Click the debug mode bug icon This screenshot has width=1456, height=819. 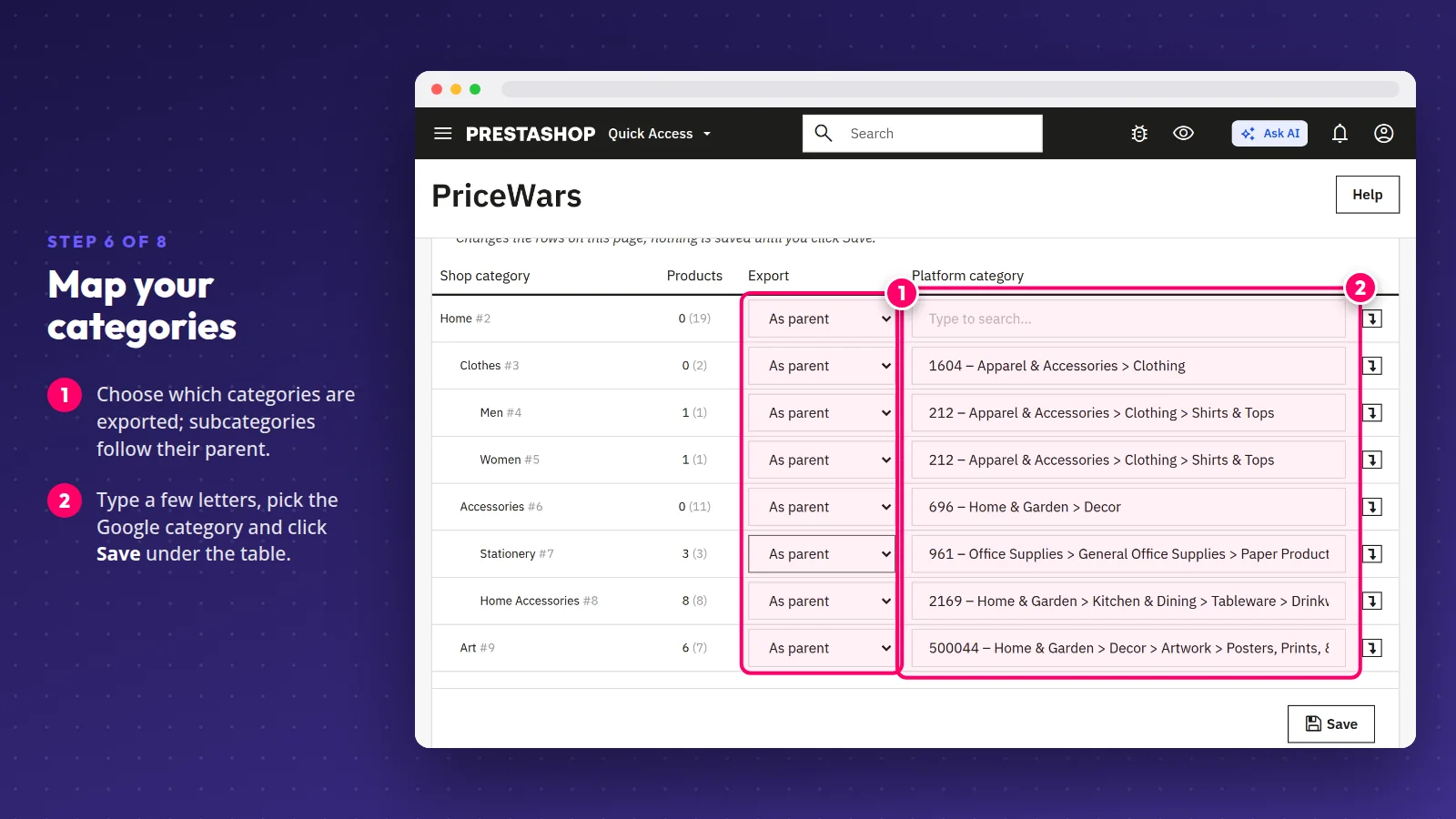coord(1139,134)
